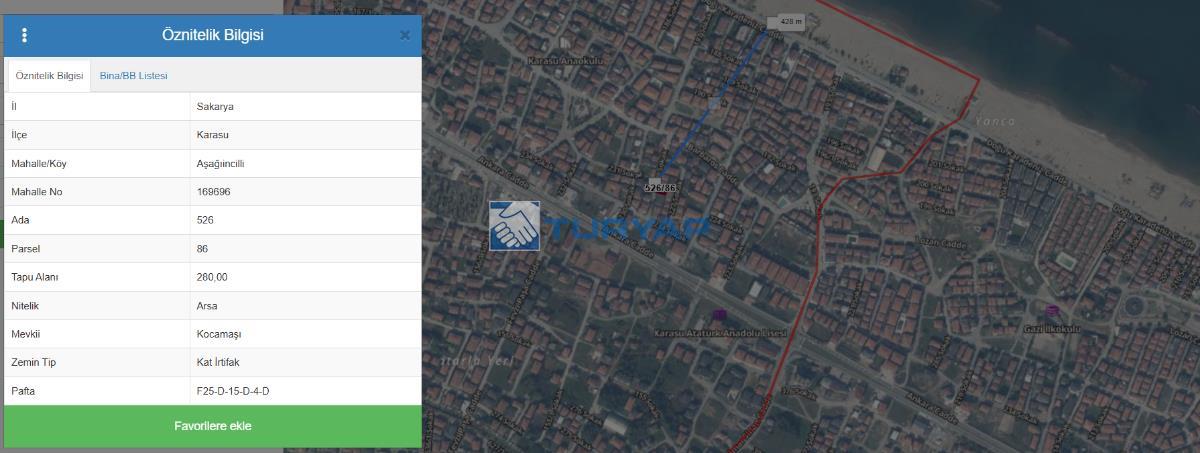Viewport: 1200px width, 453px height.
Task: Click the Kat İrtifak zemin tip value
Action: (x=218, y=362)
